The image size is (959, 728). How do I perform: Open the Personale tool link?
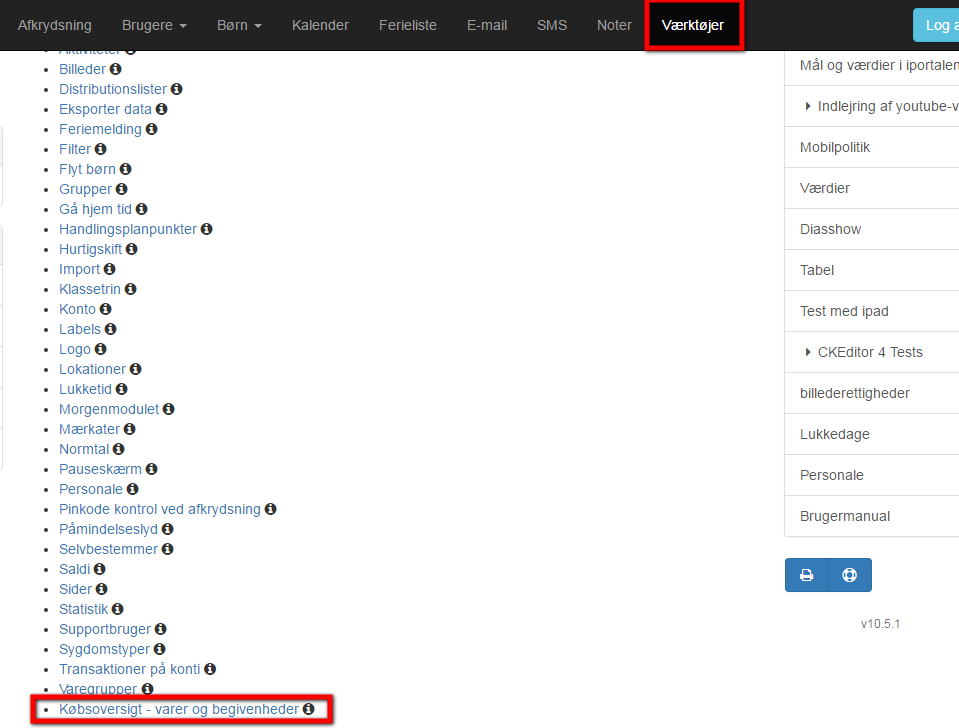pos(91,489)
